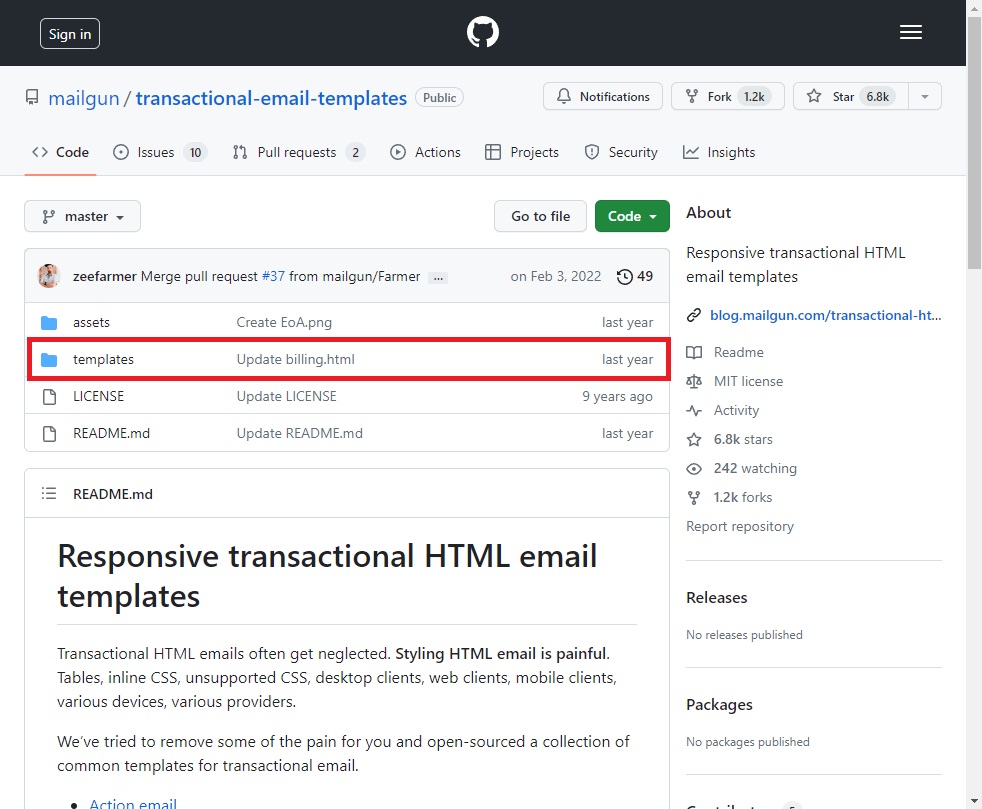Click the pulse icon next to Activity
This screenshot has width=982, height=809.
coord(694,411)
